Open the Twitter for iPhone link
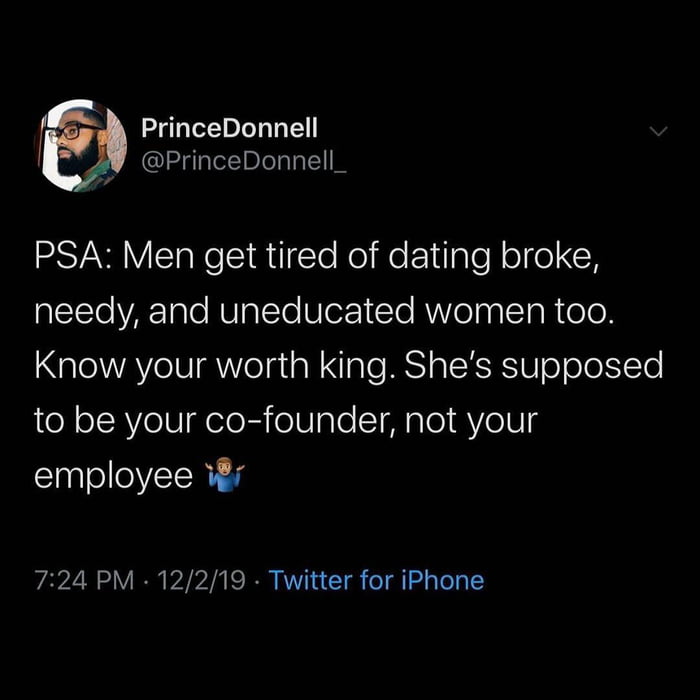This screenshot has width=700, height=700. [x=376, y=580]
